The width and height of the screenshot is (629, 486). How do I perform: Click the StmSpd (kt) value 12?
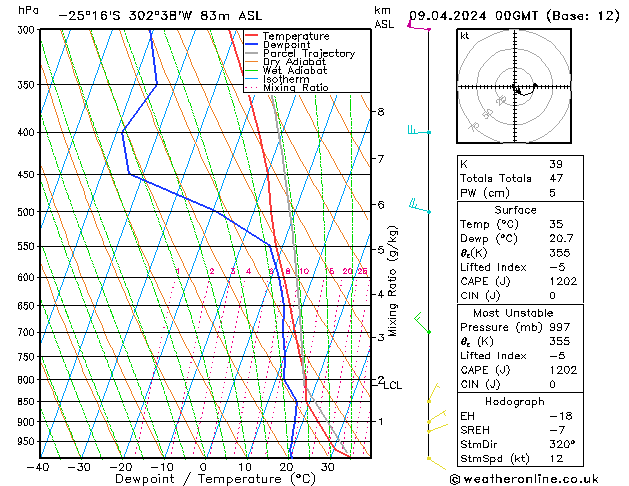tap(556, 458)
